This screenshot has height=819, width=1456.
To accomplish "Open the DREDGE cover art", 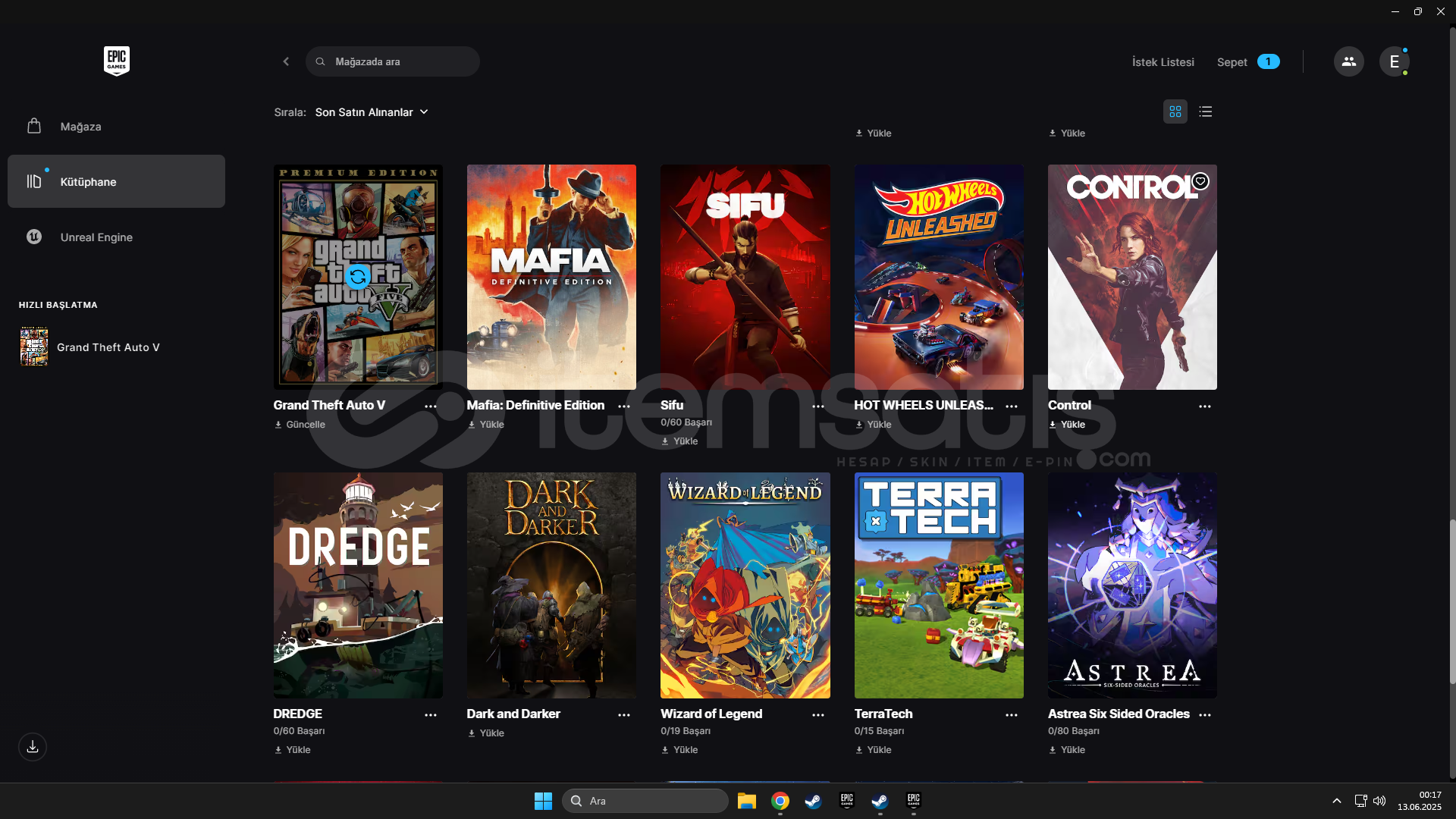I will (x=358, y=585).
